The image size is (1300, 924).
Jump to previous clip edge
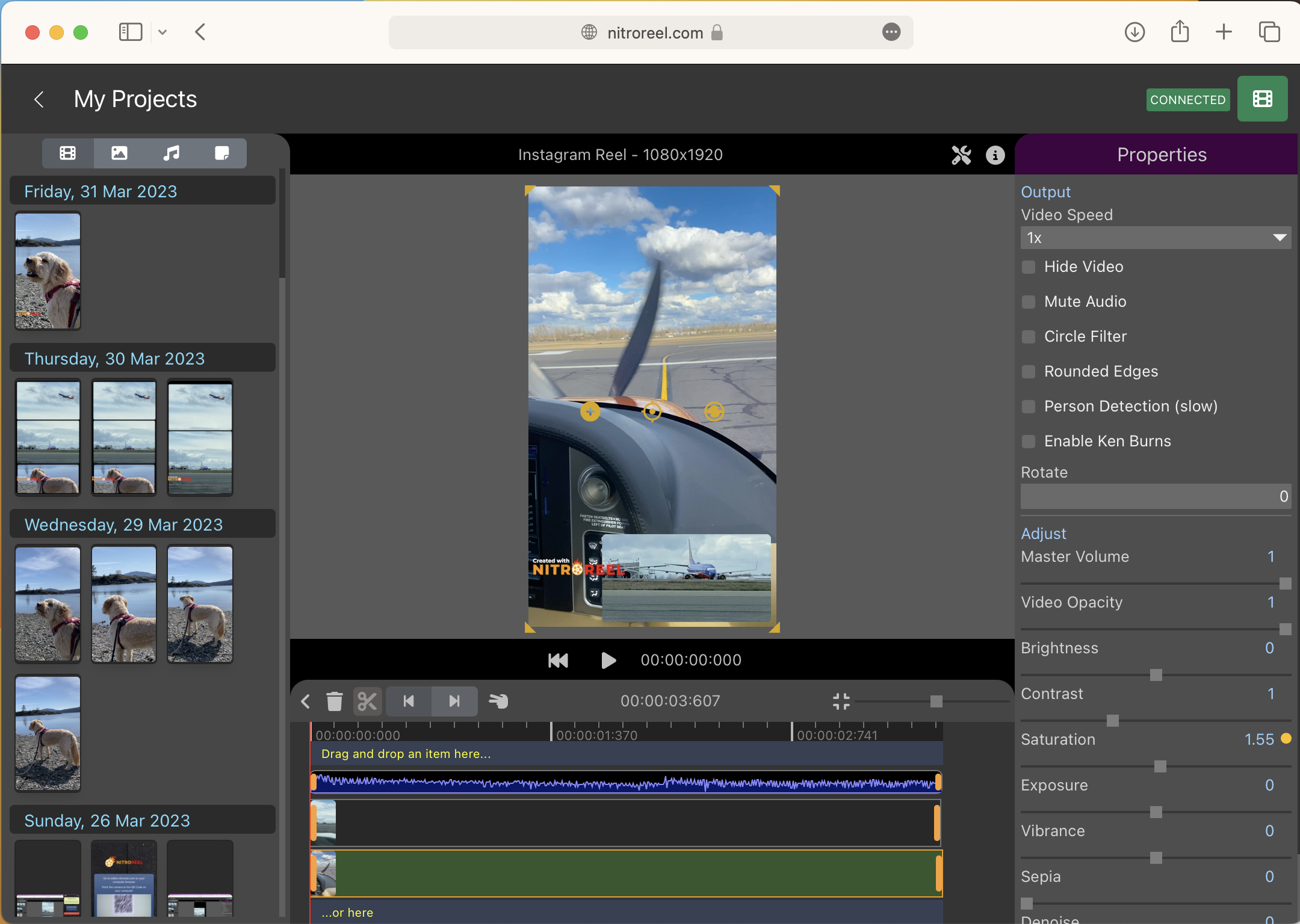click(409, 701)
